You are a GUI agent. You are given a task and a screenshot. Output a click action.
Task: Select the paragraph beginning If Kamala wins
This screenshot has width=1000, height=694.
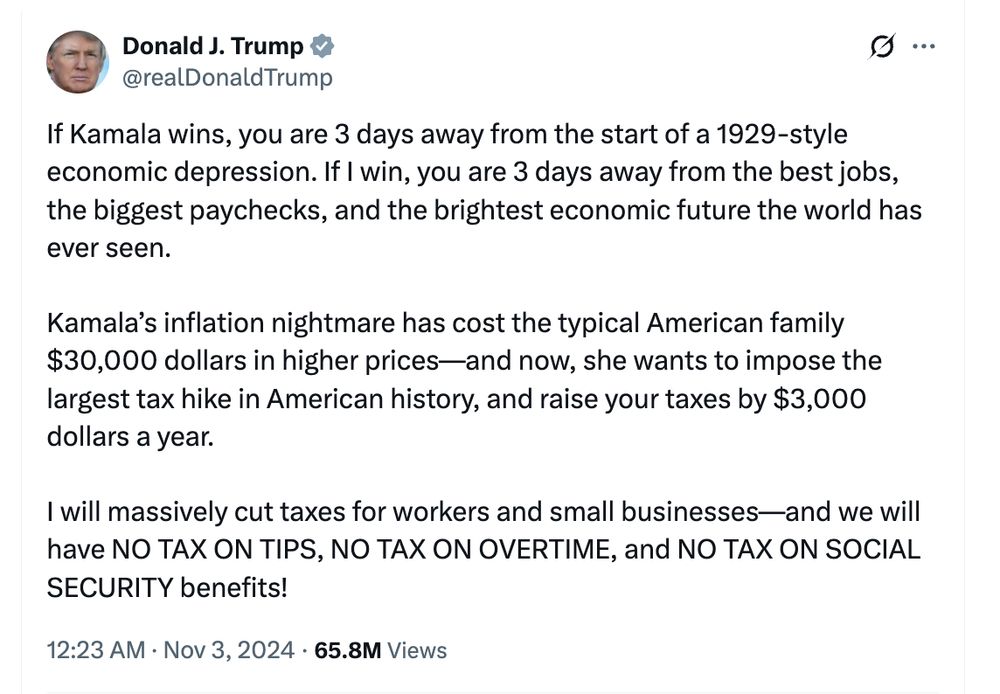484,191
